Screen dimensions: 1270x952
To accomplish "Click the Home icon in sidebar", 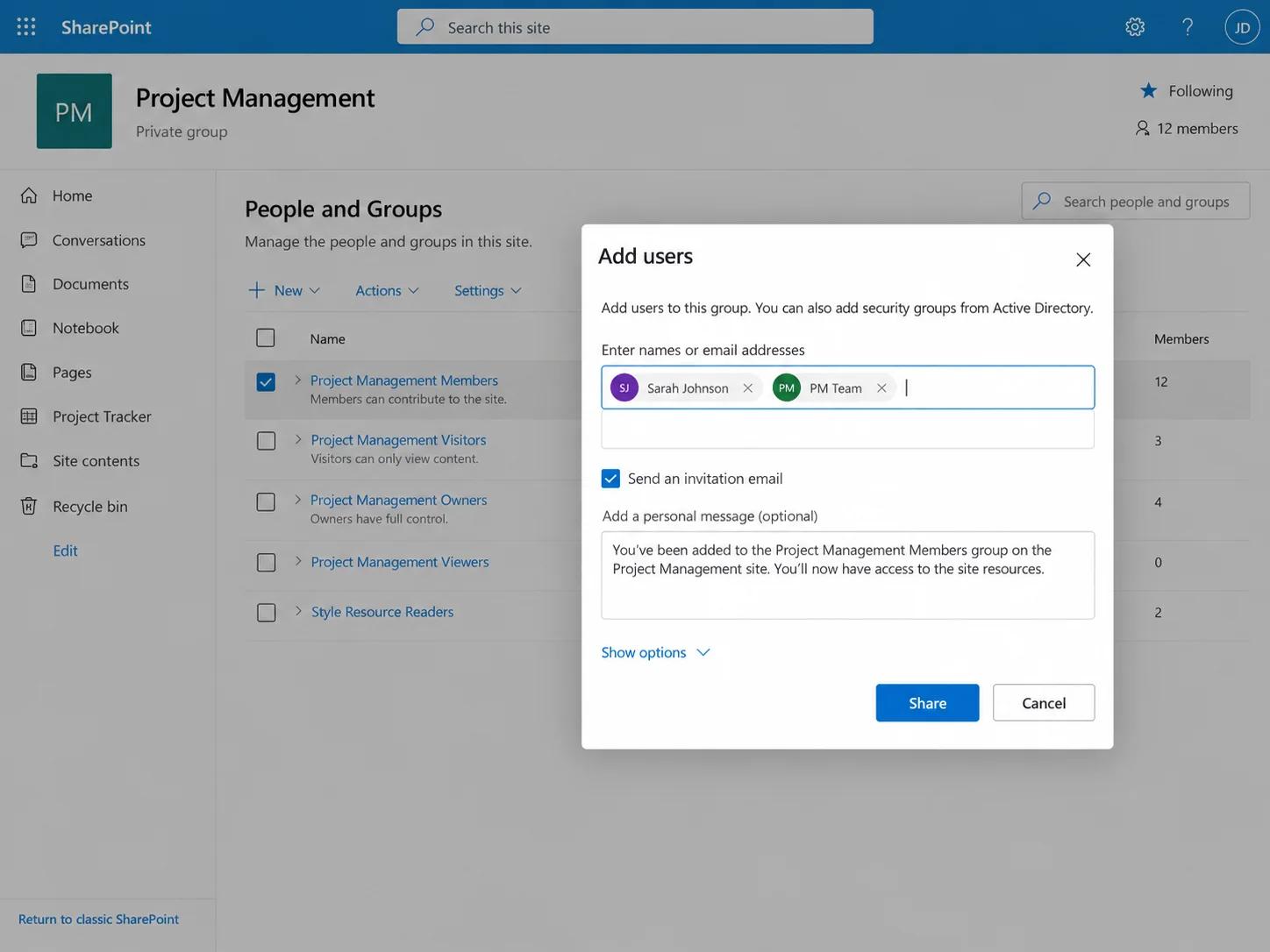I will pyautogui.click(x=29, y=195).
